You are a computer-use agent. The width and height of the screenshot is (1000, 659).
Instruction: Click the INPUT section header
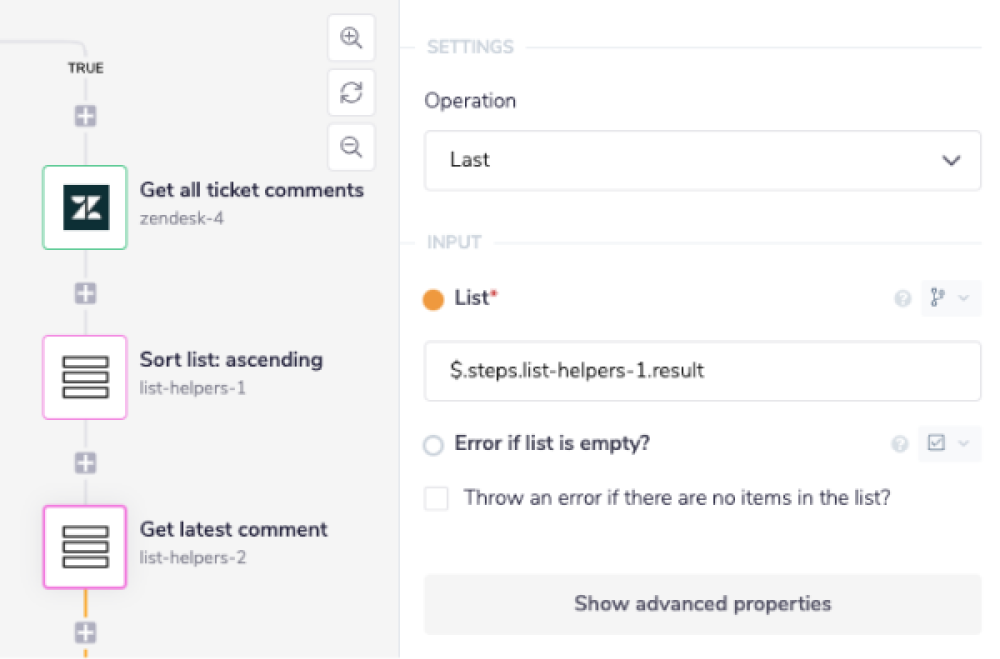(x=454, y=242)
